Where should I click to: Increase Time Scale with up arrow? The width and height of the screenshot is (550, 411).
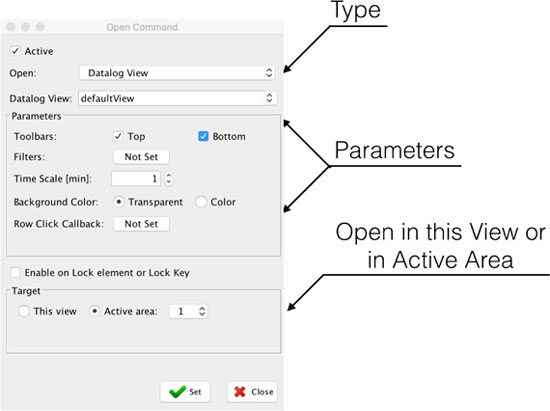(169, 175)
